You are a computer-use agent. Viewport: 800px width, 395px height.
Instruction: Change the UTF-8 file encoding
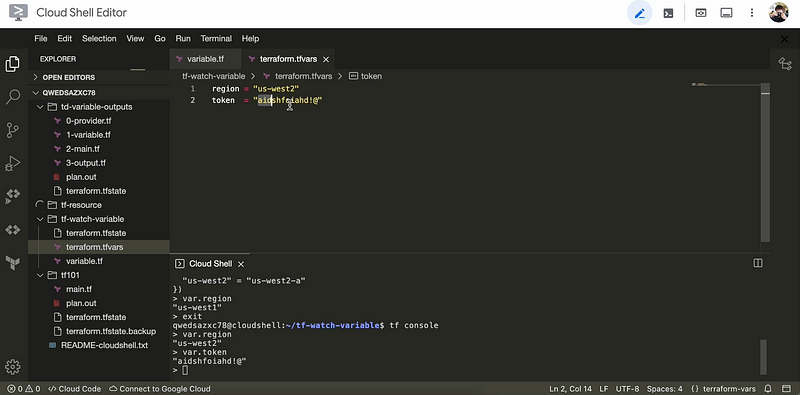coord(628,389)
